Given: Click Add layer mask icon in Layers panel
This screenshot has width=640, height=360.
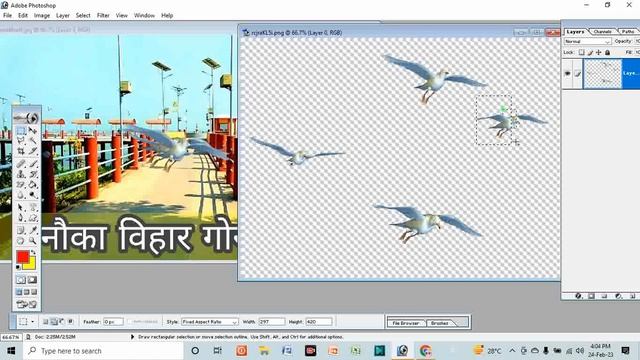Looking at the screenshot, I should [x=591, y=296].
